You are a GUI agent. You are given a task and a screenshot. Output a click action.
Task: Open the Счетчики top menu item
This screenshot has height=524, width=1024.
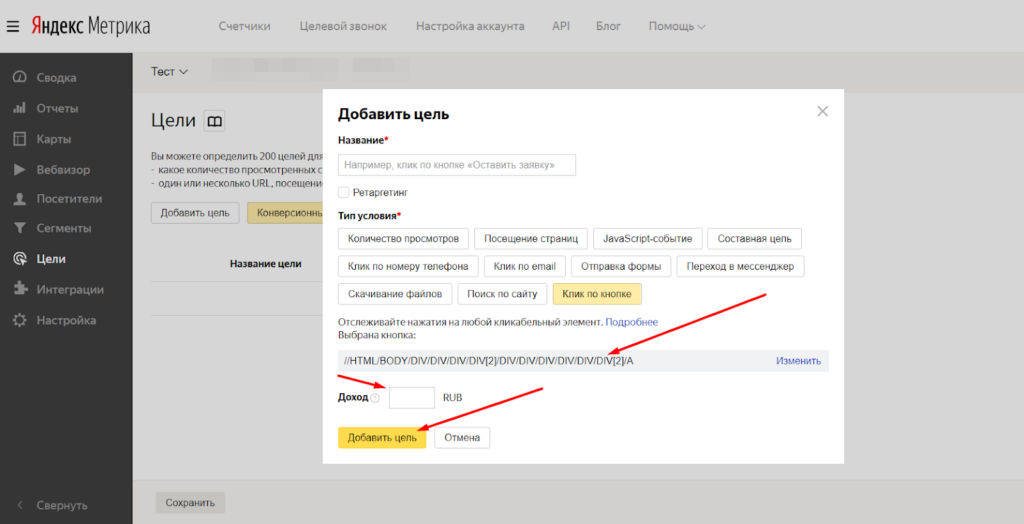point(244,26)
